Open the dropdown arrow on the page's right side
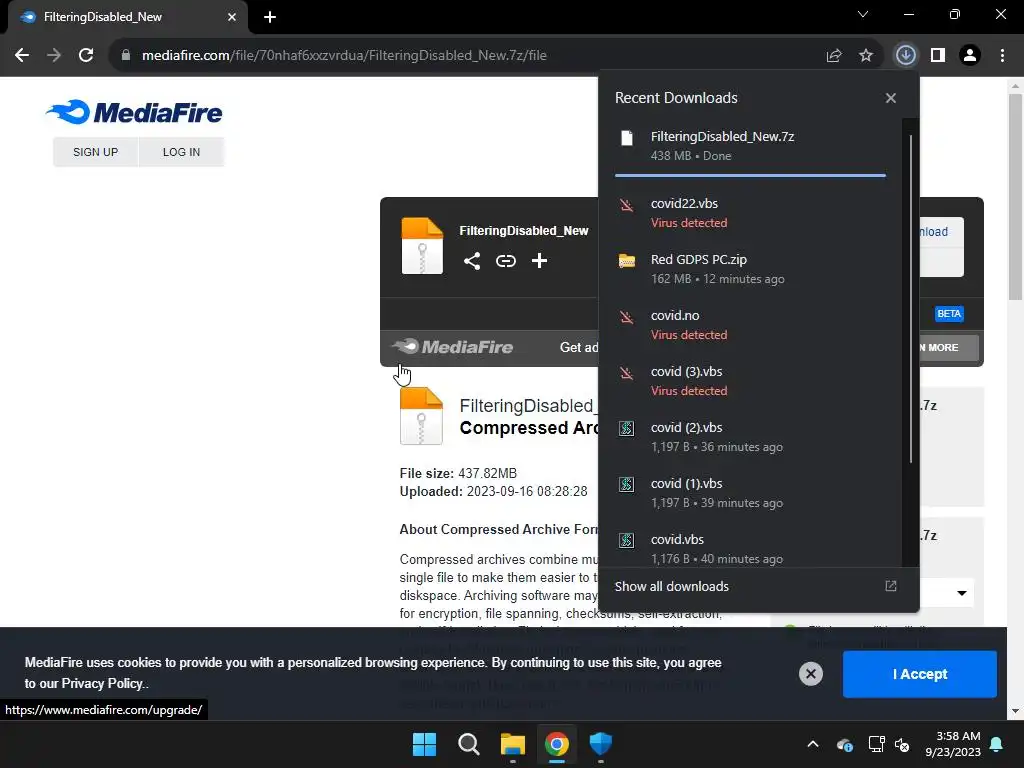The image size is (1024, 768). coord(961,593)
